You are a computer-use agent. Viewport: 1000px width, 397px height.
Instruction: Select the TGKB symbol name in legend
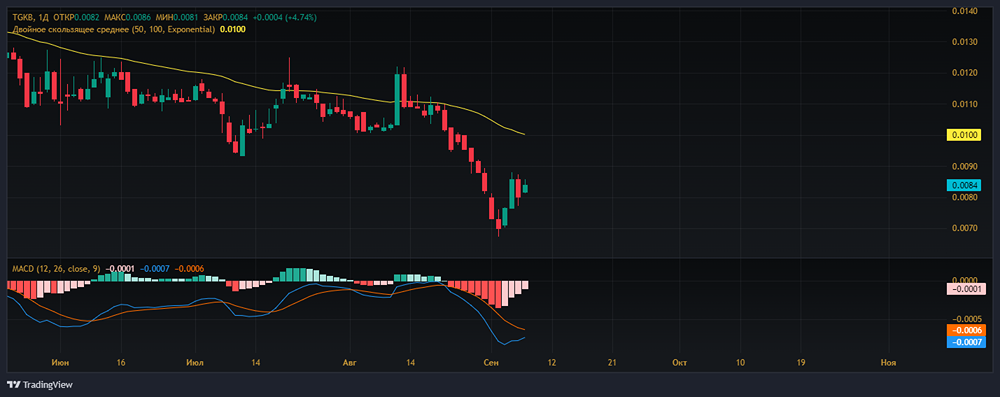click(x=24, y=17)
